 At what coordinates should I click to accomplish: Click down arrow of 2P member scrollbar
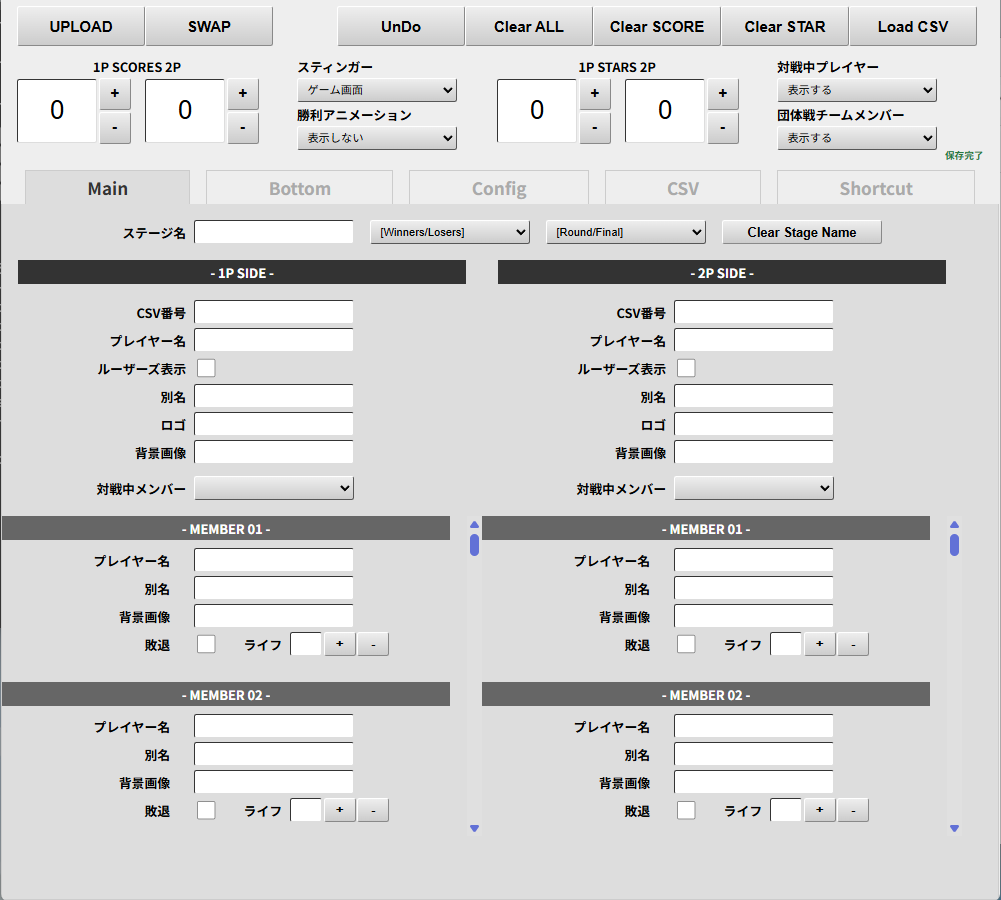coord(954,829)
